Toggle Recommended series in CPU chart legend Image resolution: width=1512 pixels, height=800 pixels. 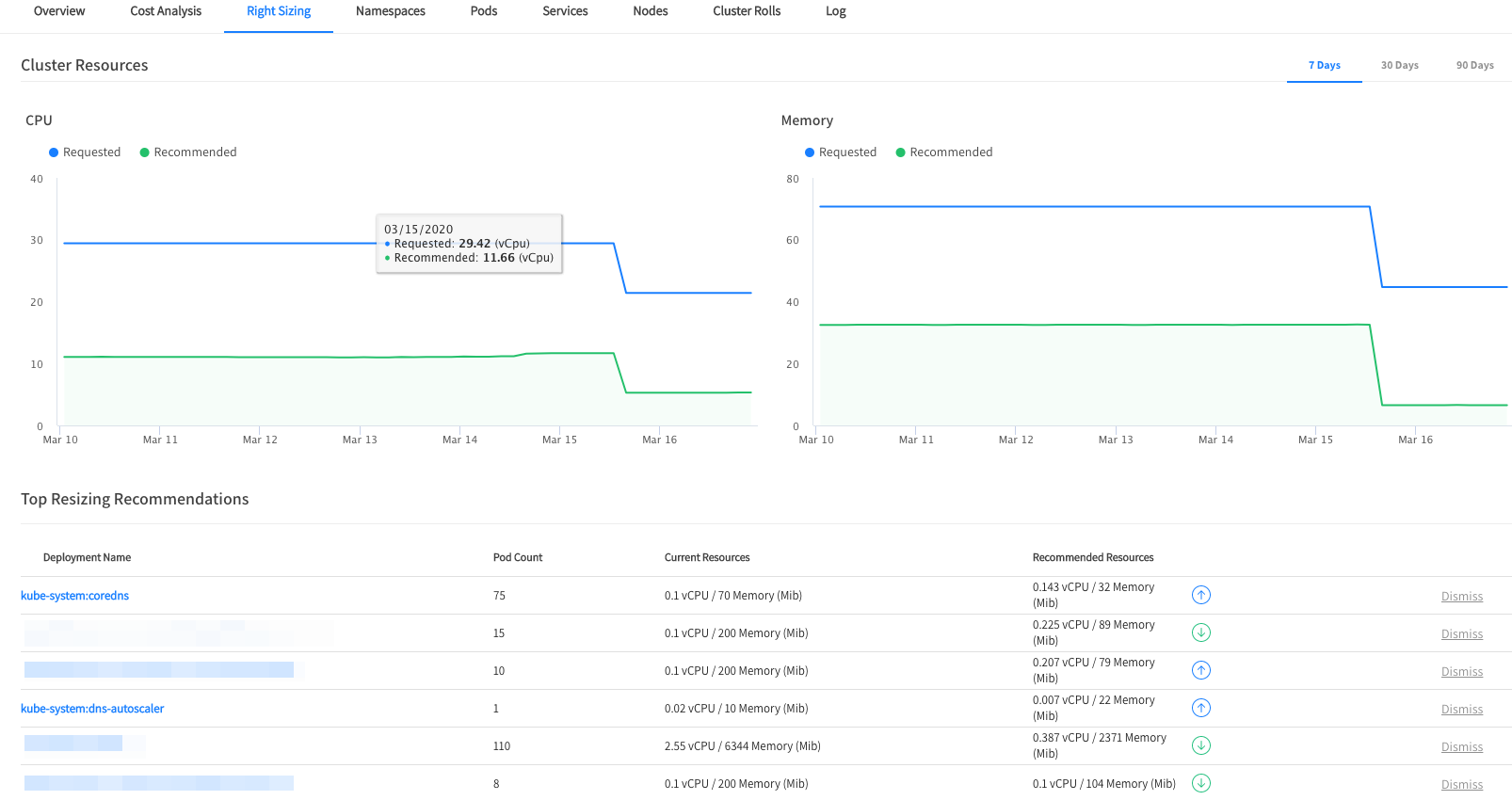click(x=188, y=152)
